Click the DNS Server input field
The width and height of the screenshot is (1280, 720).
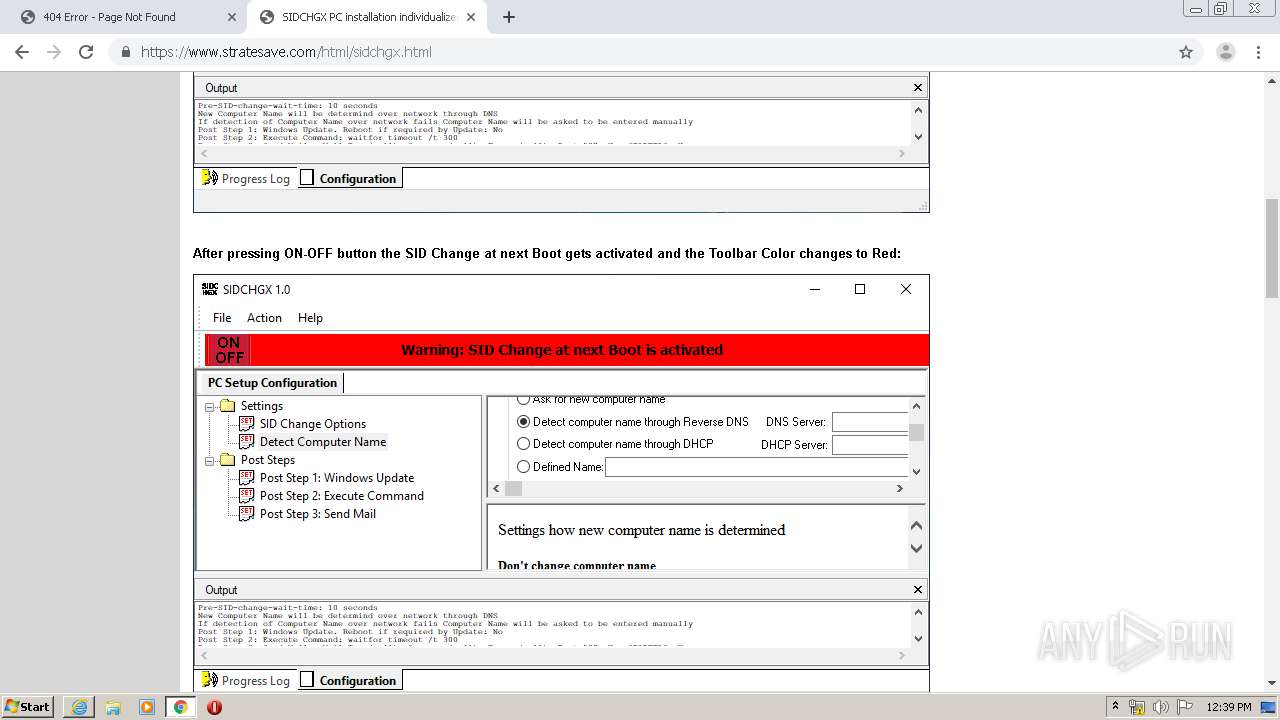coord(869,422)
